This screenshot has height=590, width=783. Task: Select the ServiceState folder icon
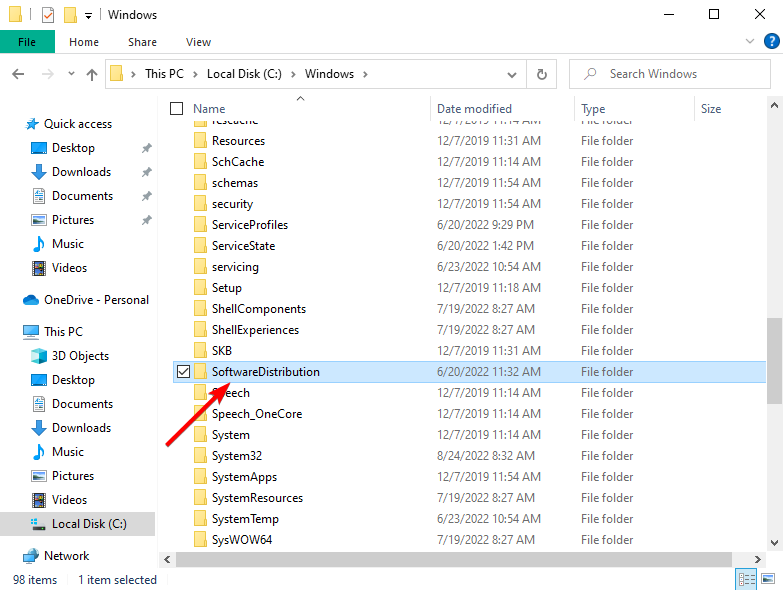[200, 246]
